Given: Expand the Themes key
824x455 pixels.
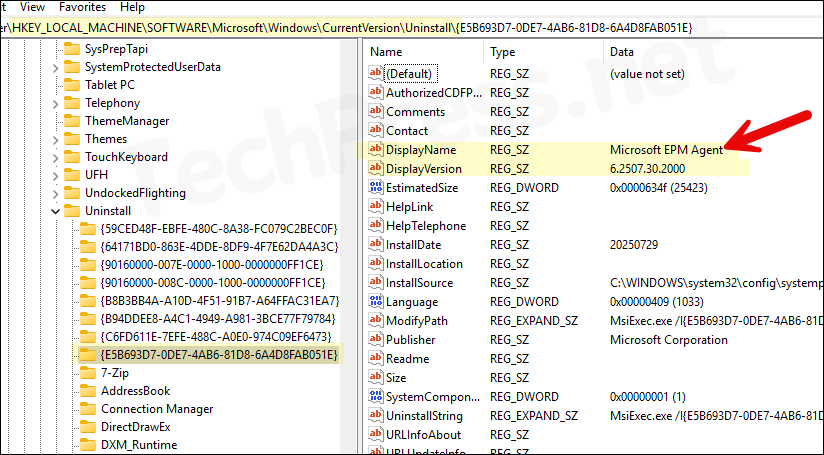Looking at the screenshot, I should pyautogui.click(x=56, y=140).
